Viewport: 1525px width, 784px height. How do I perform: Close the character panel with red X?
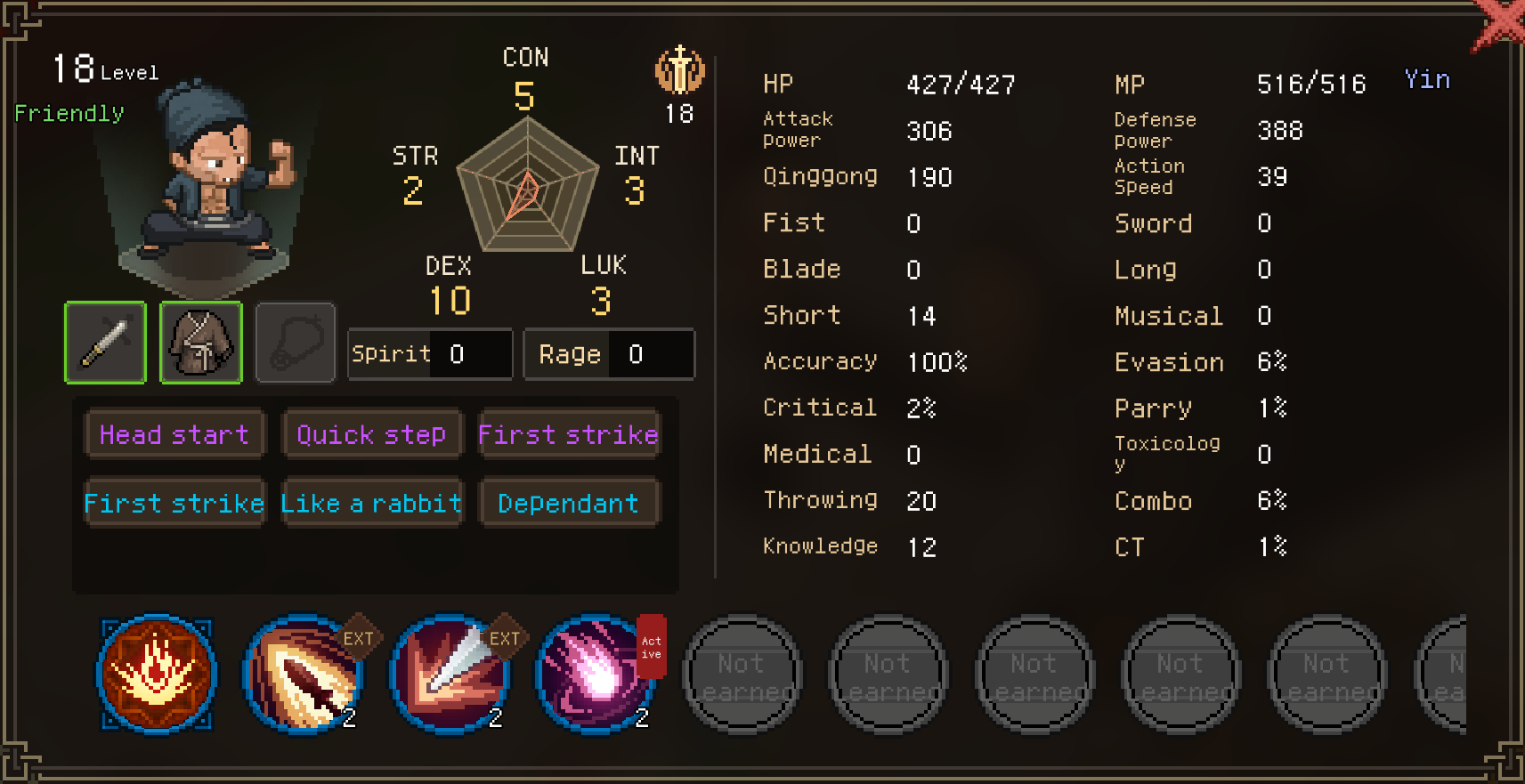point(1499,24)
